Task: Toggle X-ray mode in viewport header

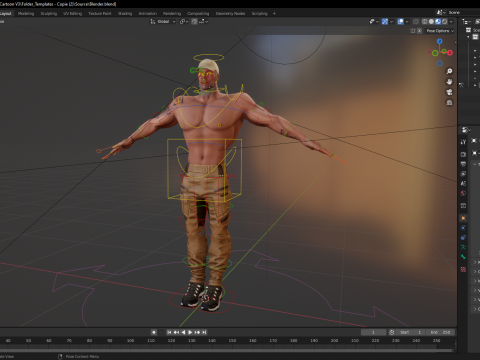Action: 416,21
